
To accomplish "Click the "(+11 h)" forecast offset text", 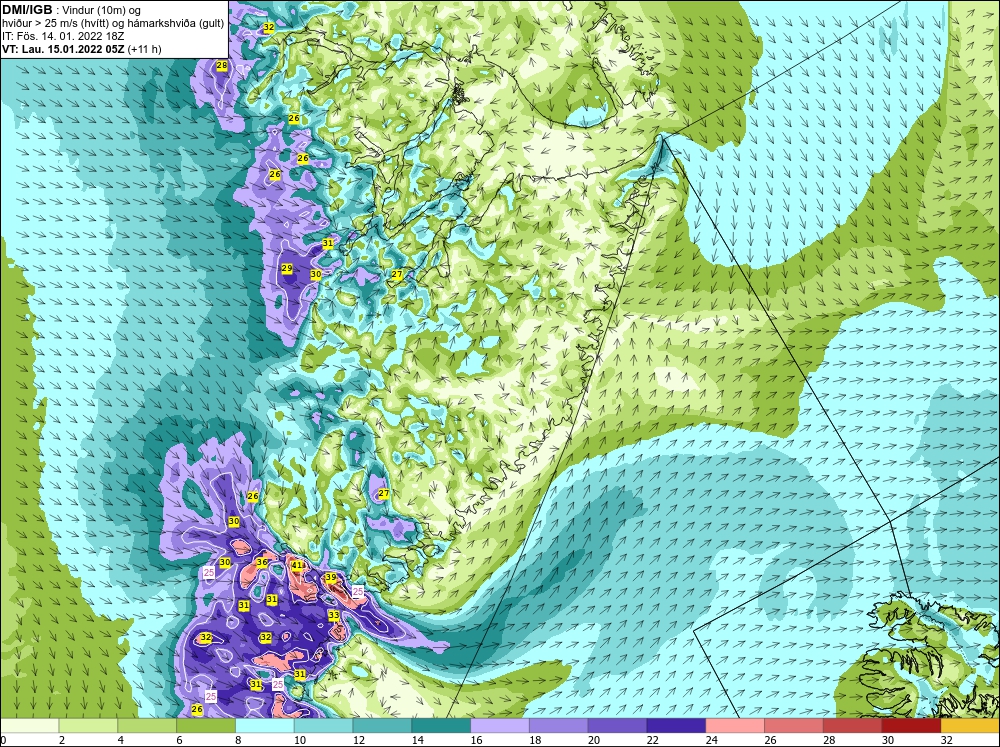I will click(145, 49).
